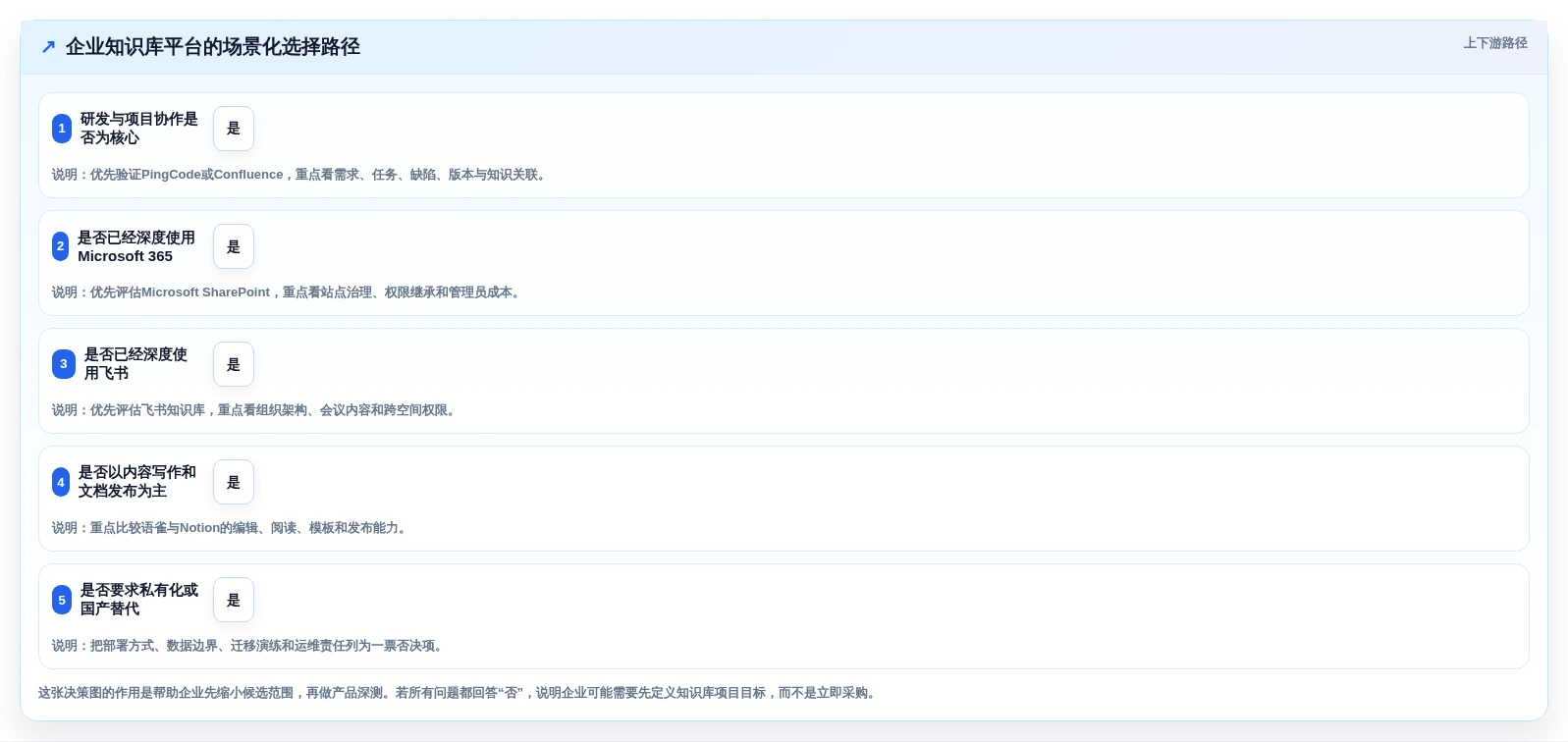Click step number 1 badge
Image resolution: width=1568 pixels, height=742 pixels.
click(62, 129)
